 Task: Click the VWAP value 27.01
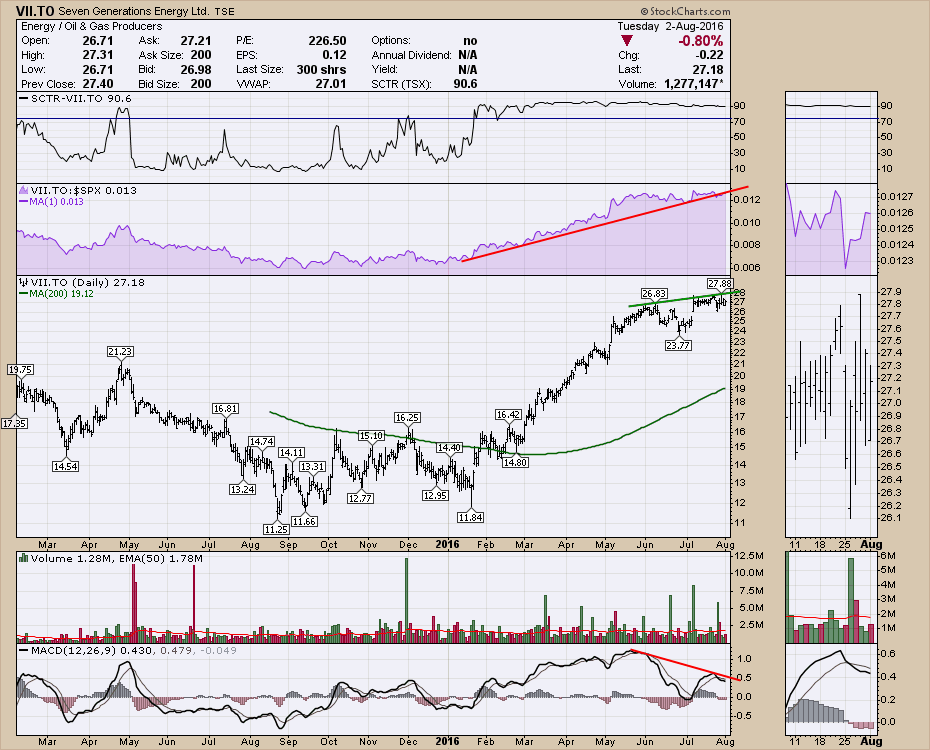tap(330, 84)
